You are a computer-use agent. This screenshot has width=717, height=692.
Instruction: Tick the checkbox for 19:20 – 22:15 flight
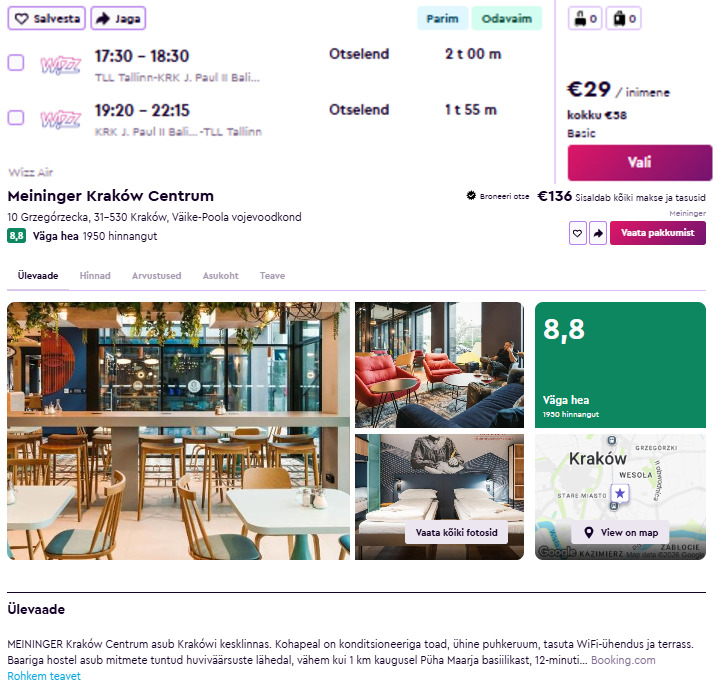pyautogui.click(x=16, y=118)
